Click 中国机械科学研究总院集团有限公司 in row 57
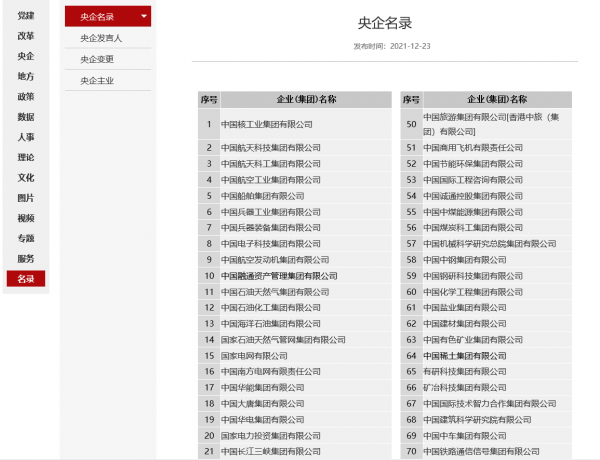600x460 pixels. click(490, 244)
